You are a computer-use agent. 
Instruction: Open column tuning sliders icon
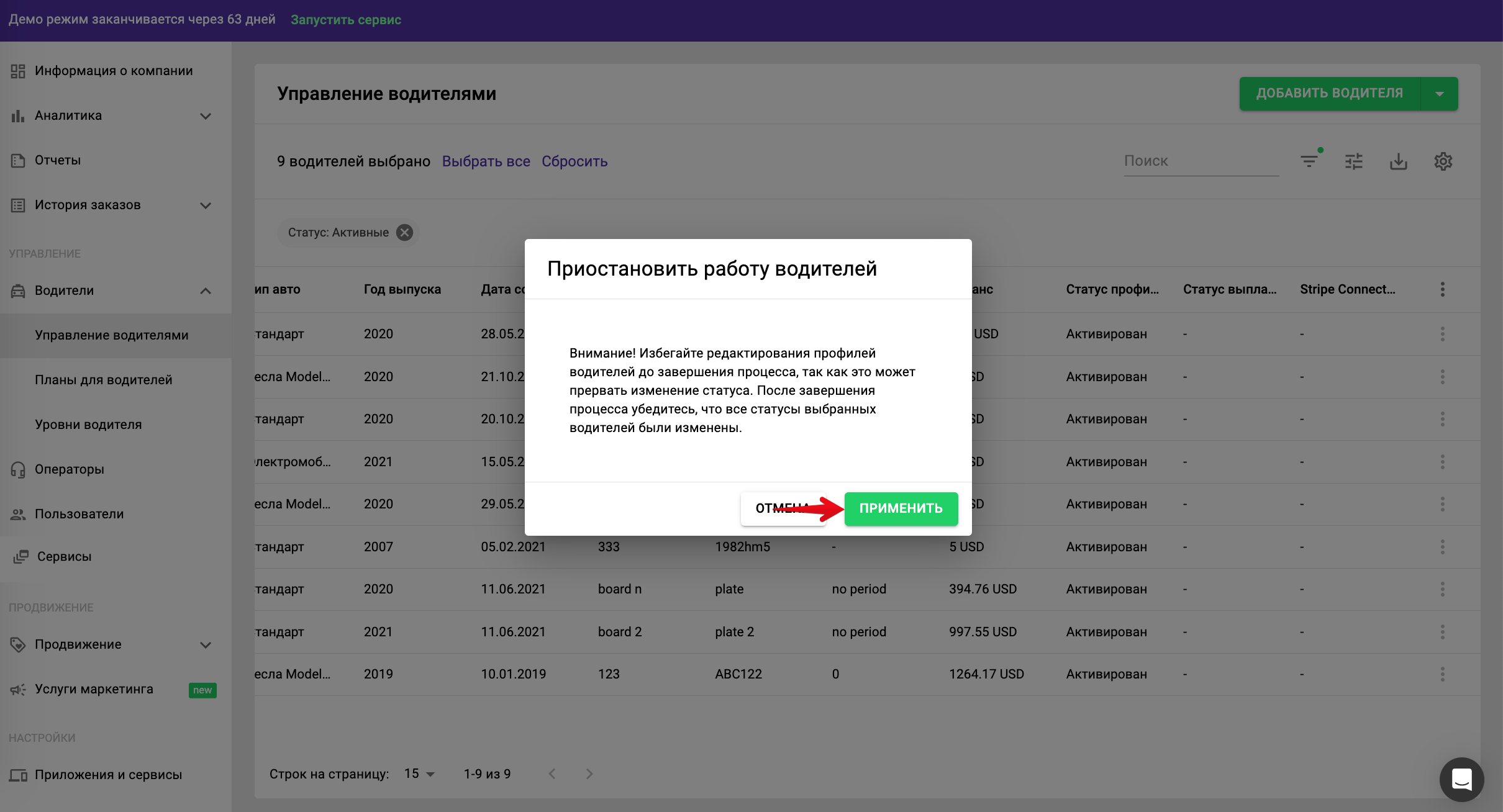1354,161
